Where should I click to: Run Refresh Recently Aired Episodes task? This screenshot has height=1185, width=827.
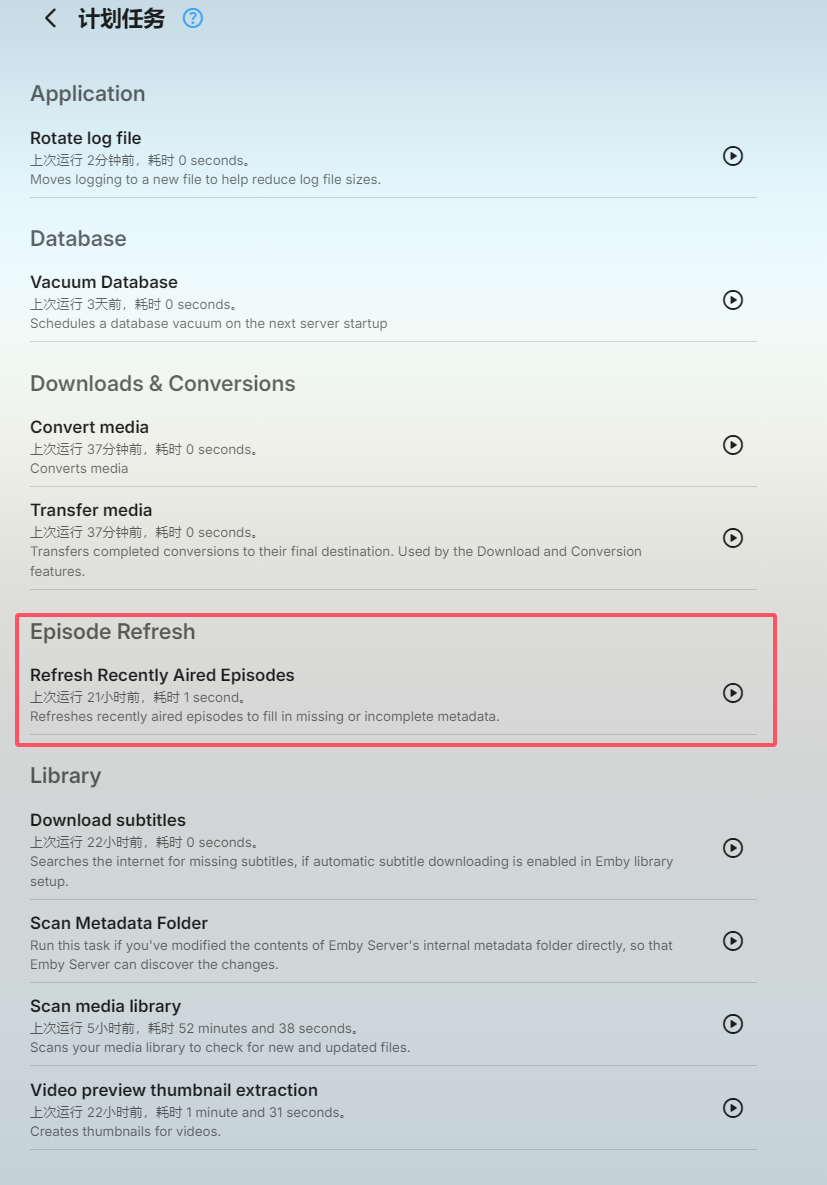(733, 693)
